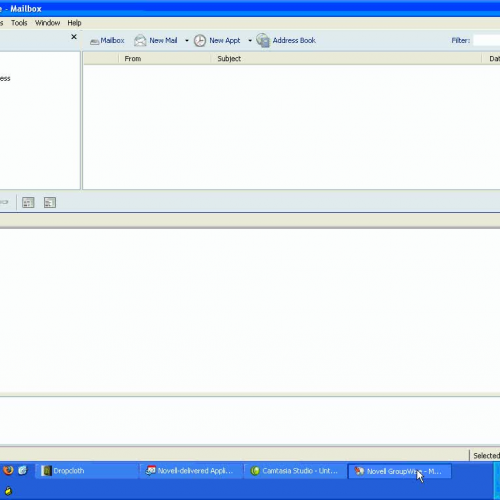Launch Firefox from quick launch bar
This screenshot has height=500, width=500.
[x=8, y=470]
